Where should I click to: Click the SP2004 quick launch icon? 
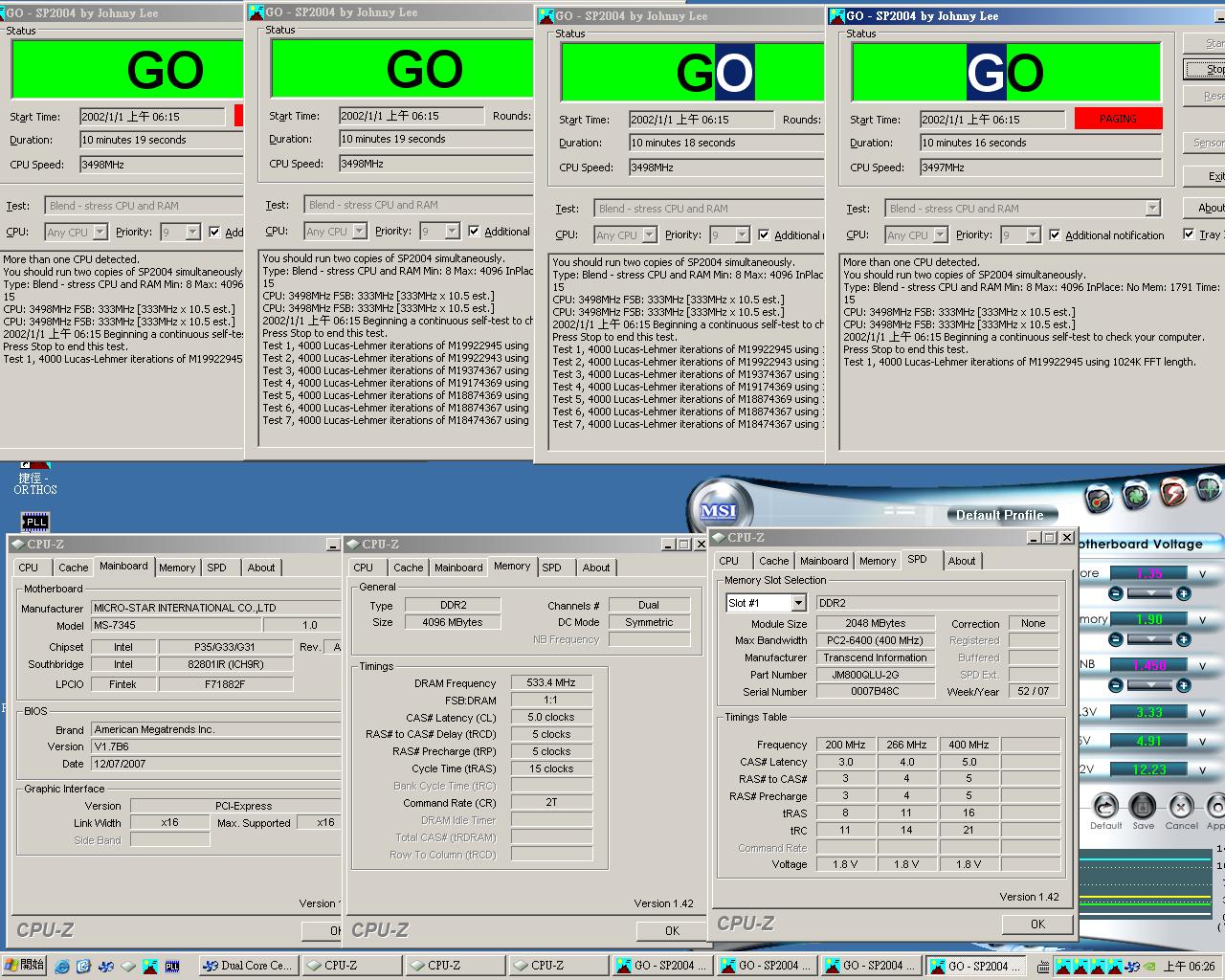coord(150,966)
